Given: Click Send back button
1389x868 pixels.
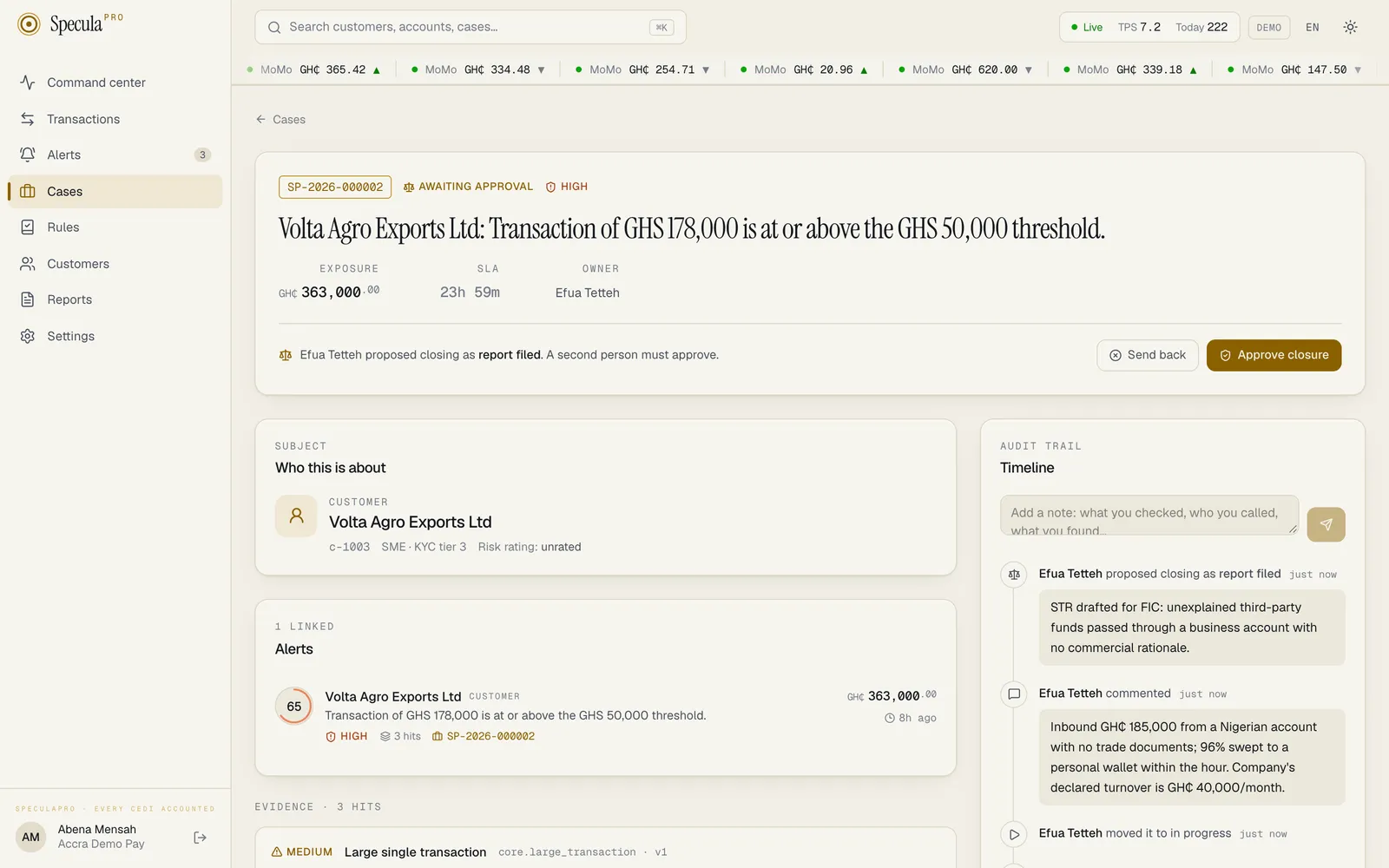Looking at the screenshot, I should pyautogui.click(x=1148, y=355).
